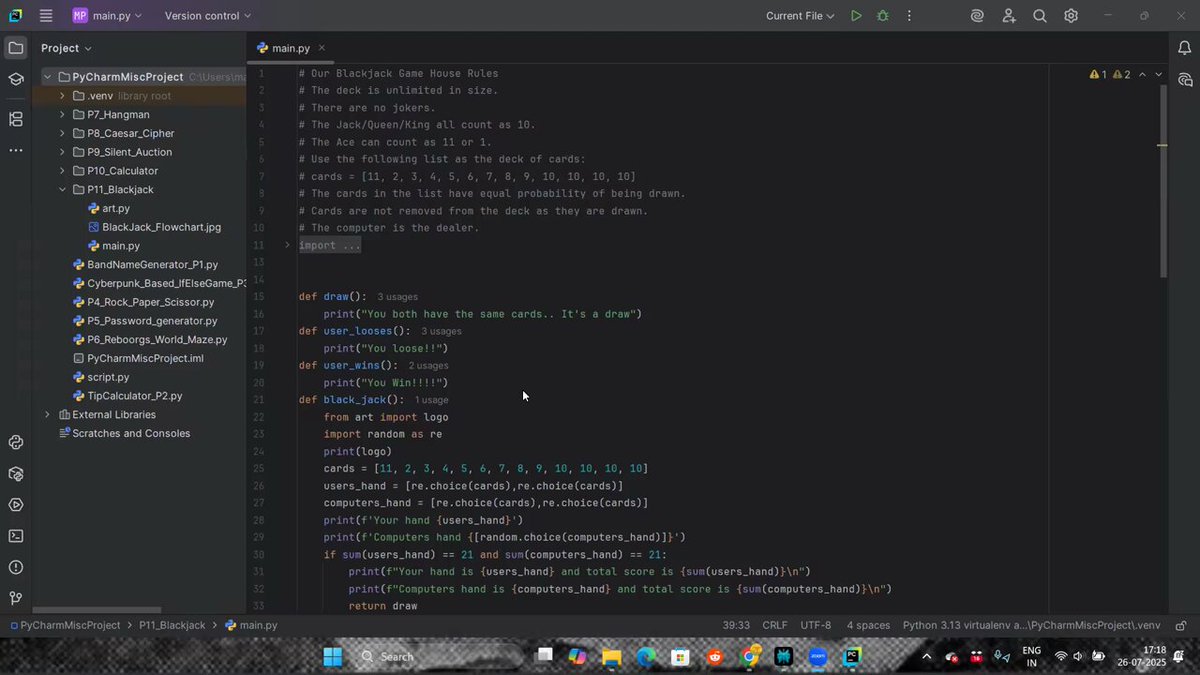Open the Learn tool window graduation cap icon
This screenshot has height=675, width=1200.
pyautogui.click(x=16, y=79)
